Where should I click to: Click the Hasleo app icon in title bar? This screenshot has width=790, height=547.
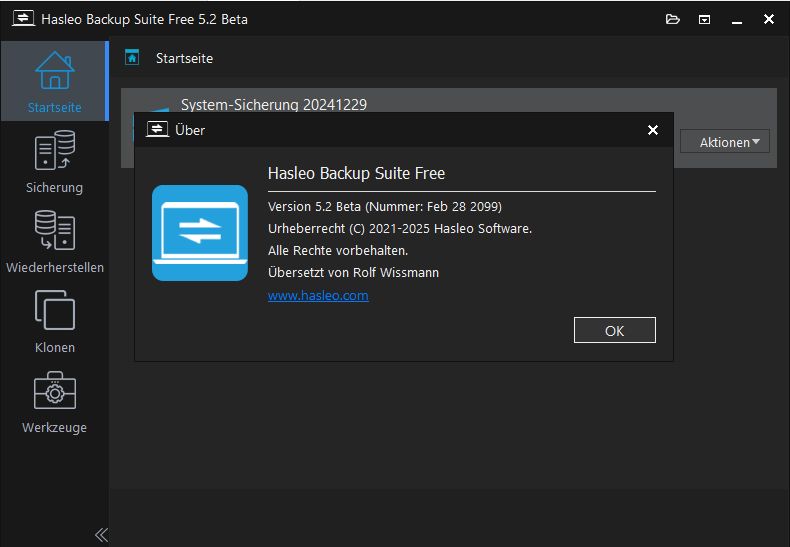point(23,19)
